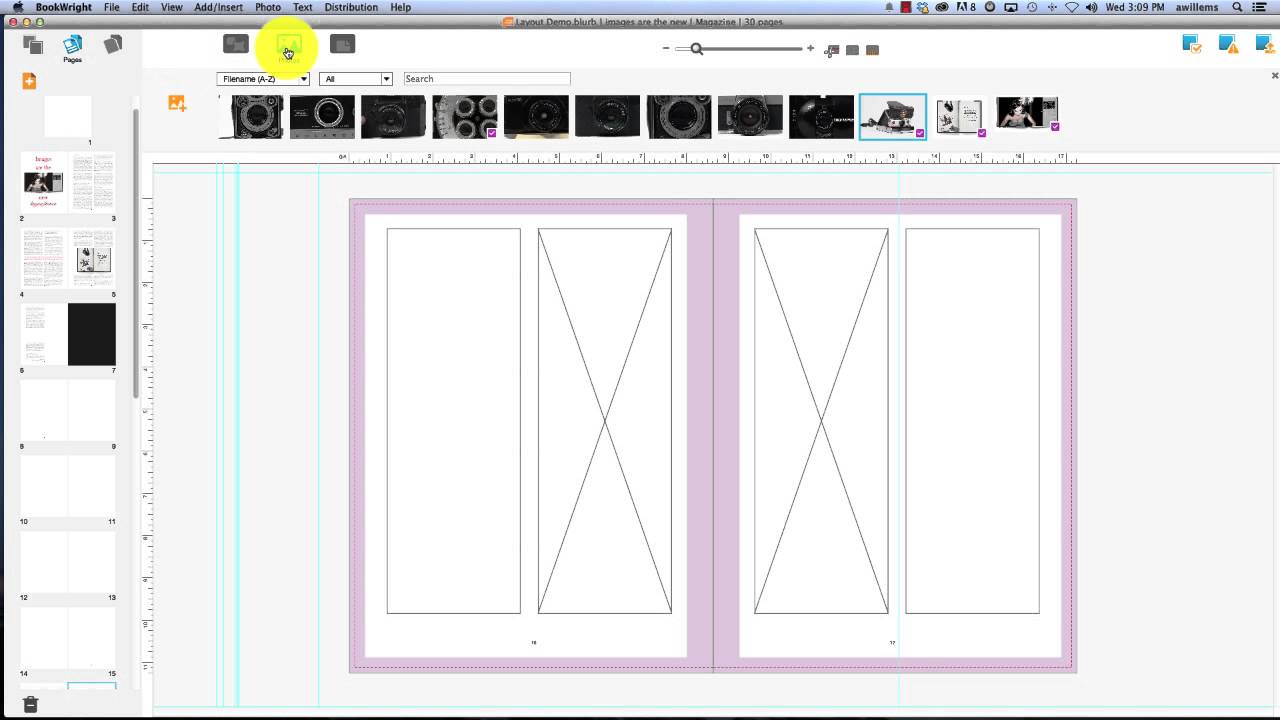Screen dimensions: 1280x720
Task: Open the File menu
Action: click(x=112, y=7)
